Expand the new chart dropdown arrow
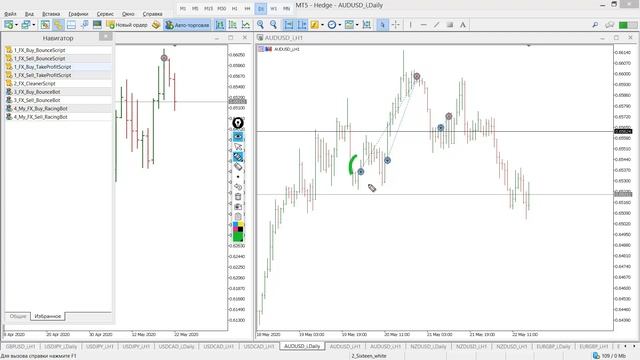The image size is (640, 360). click(16, 25)
